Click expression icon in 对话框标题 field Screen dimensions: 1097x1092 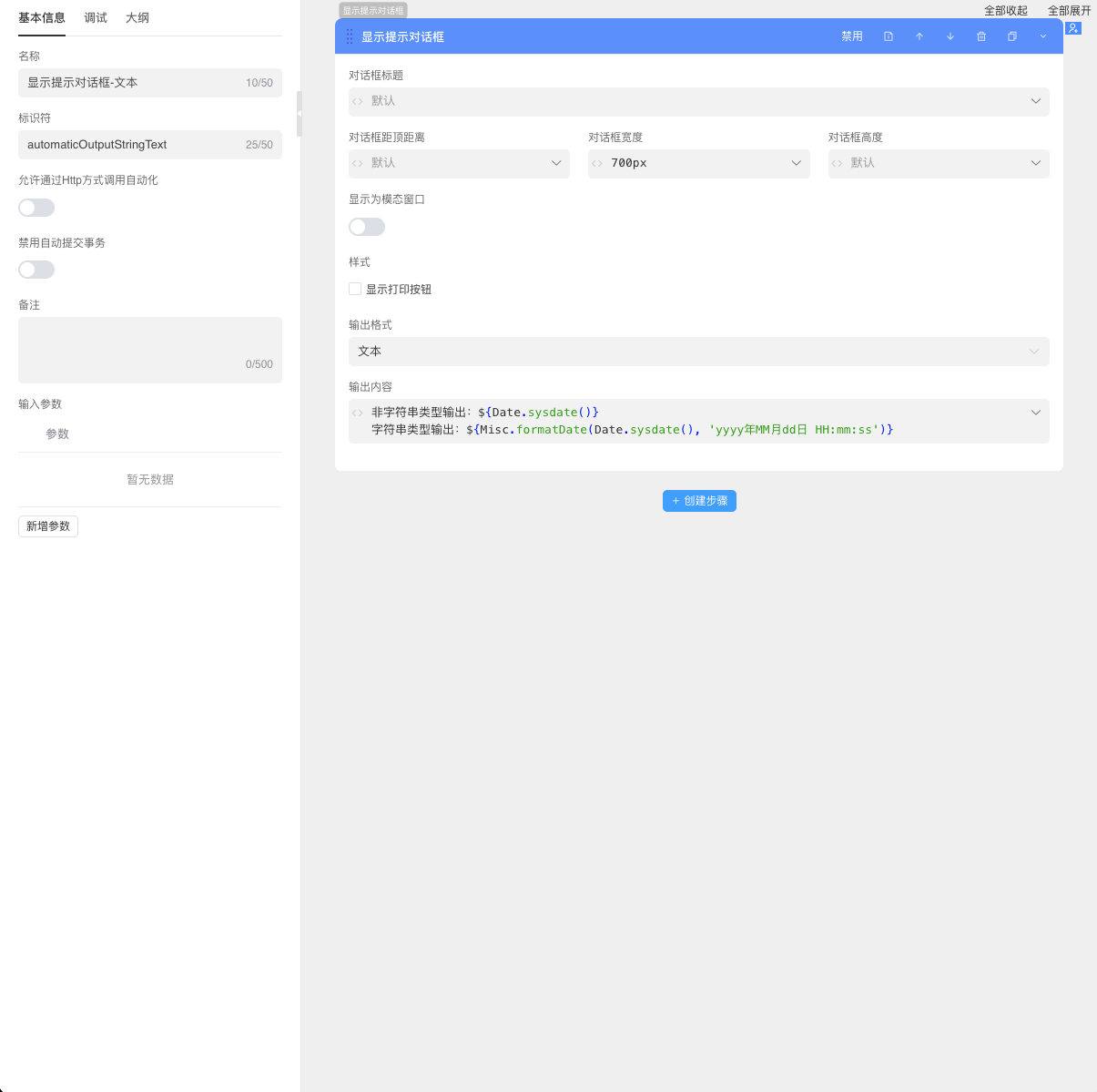[358, 101]
